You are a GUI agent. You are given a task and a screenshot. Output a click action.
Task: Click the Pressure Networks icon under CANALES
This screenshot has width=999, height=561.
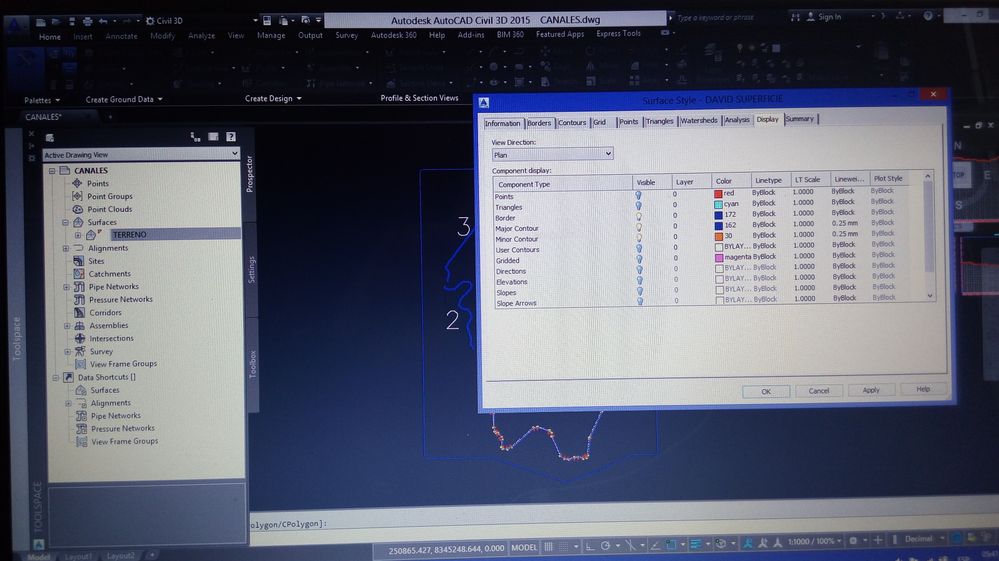tap(79, 299)
